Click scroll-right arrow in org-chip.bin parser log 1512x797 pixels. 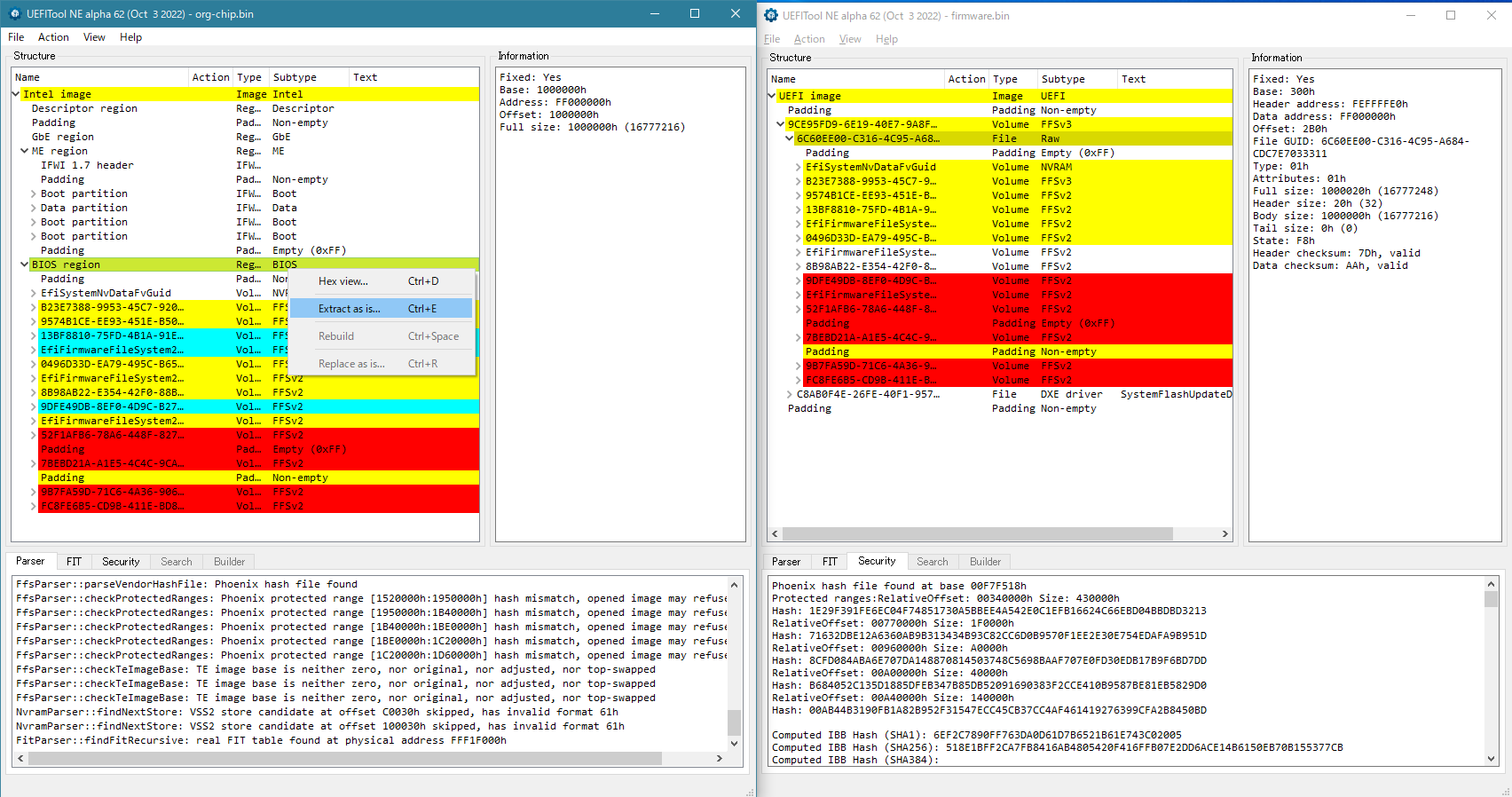coord(720,759)
